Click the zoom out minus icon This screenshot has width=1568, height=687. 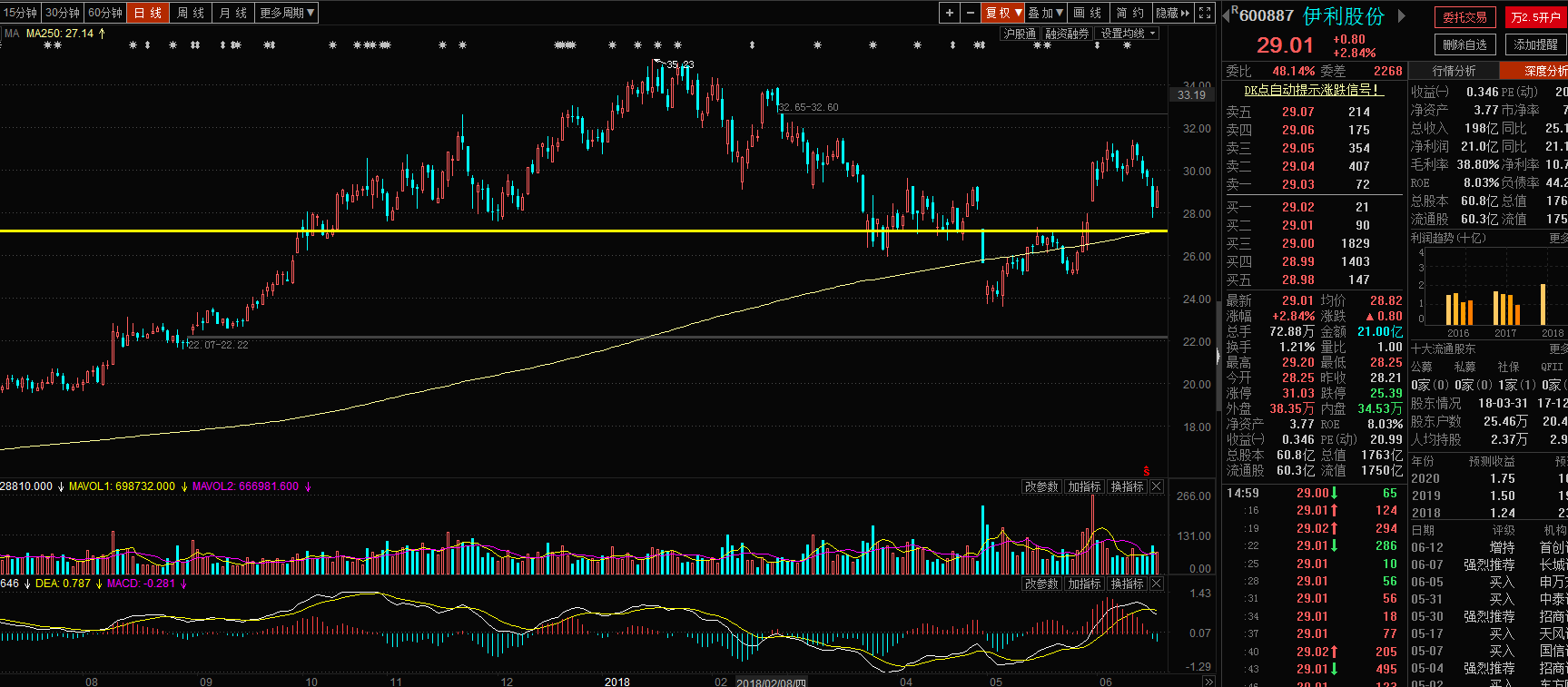tap(971, 13)
